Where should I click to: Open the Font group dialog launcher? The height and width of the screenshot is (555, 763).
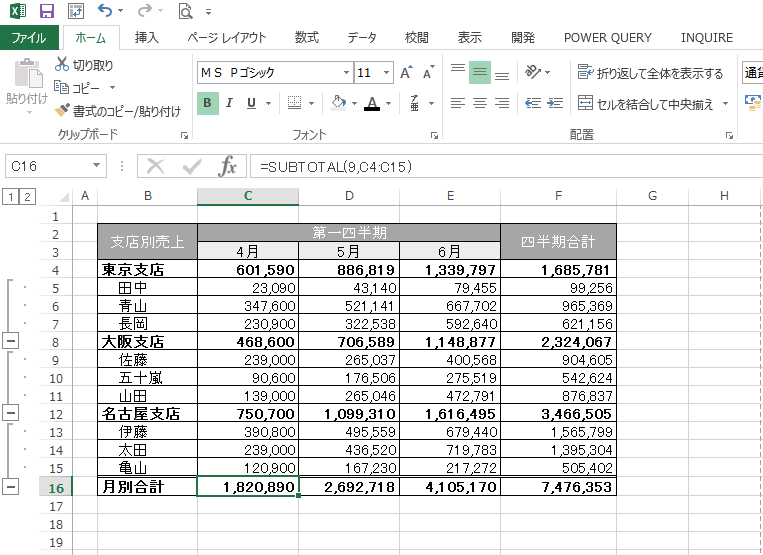tap(434, 136)
